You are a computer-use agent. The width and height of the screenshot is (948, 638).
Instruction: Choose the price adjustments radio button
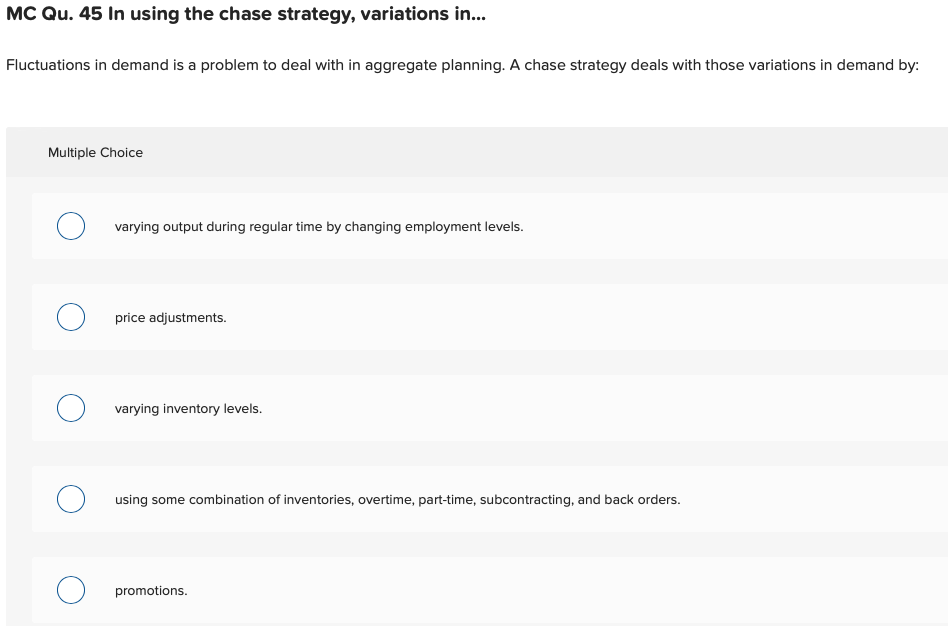coord(70,318)
